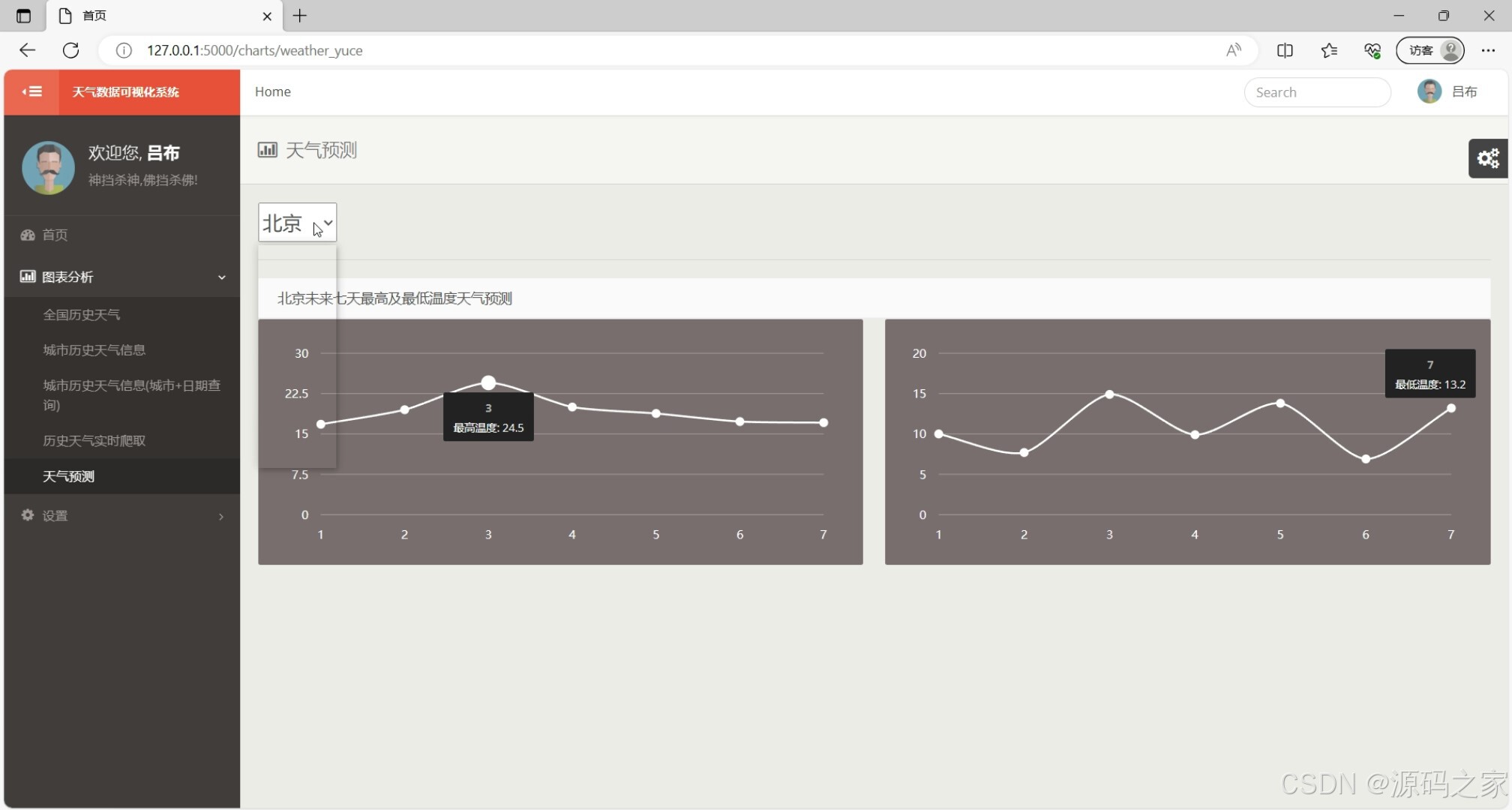Open browser three-dot settings menu

click(x=1488, y=50)
